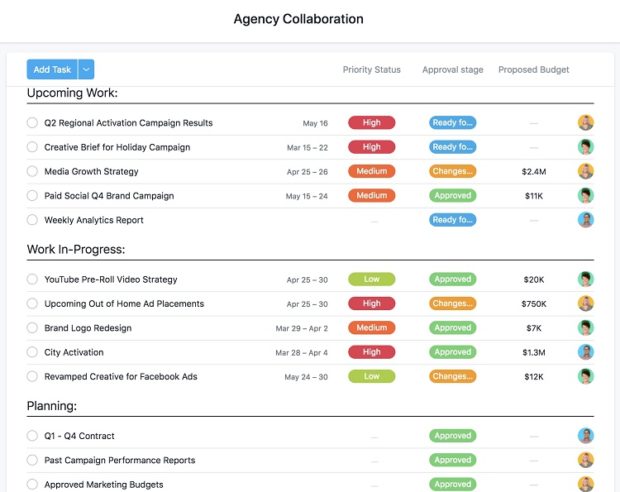Image resolution: width=620 pixels, height=492 pixels.
Task: Check off Q1 - Q4 Contract task
Action: pyautogui.click(x=32, y=436)
